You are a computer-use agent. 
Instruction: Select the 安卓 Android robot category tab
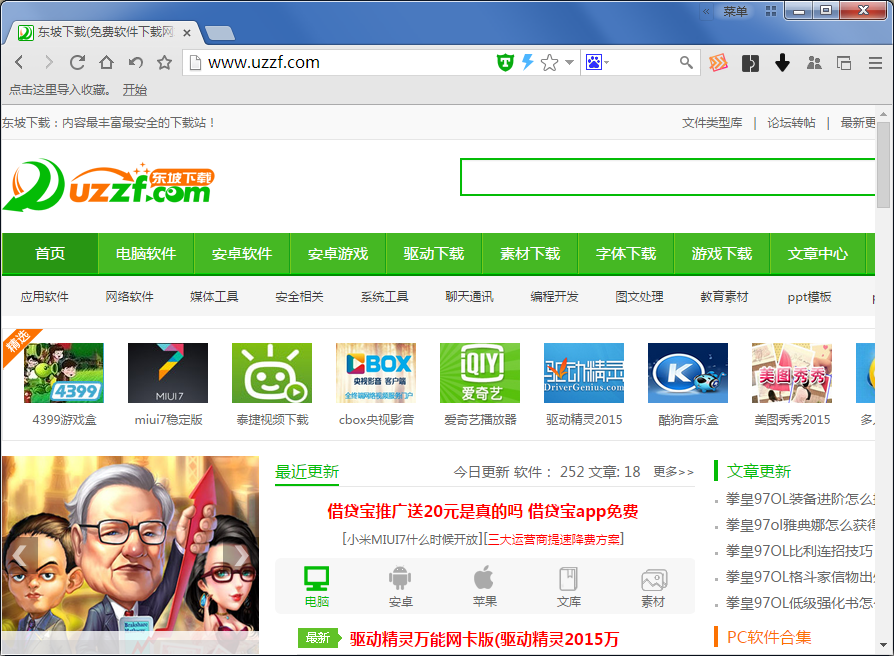click(x=400, y=586)
